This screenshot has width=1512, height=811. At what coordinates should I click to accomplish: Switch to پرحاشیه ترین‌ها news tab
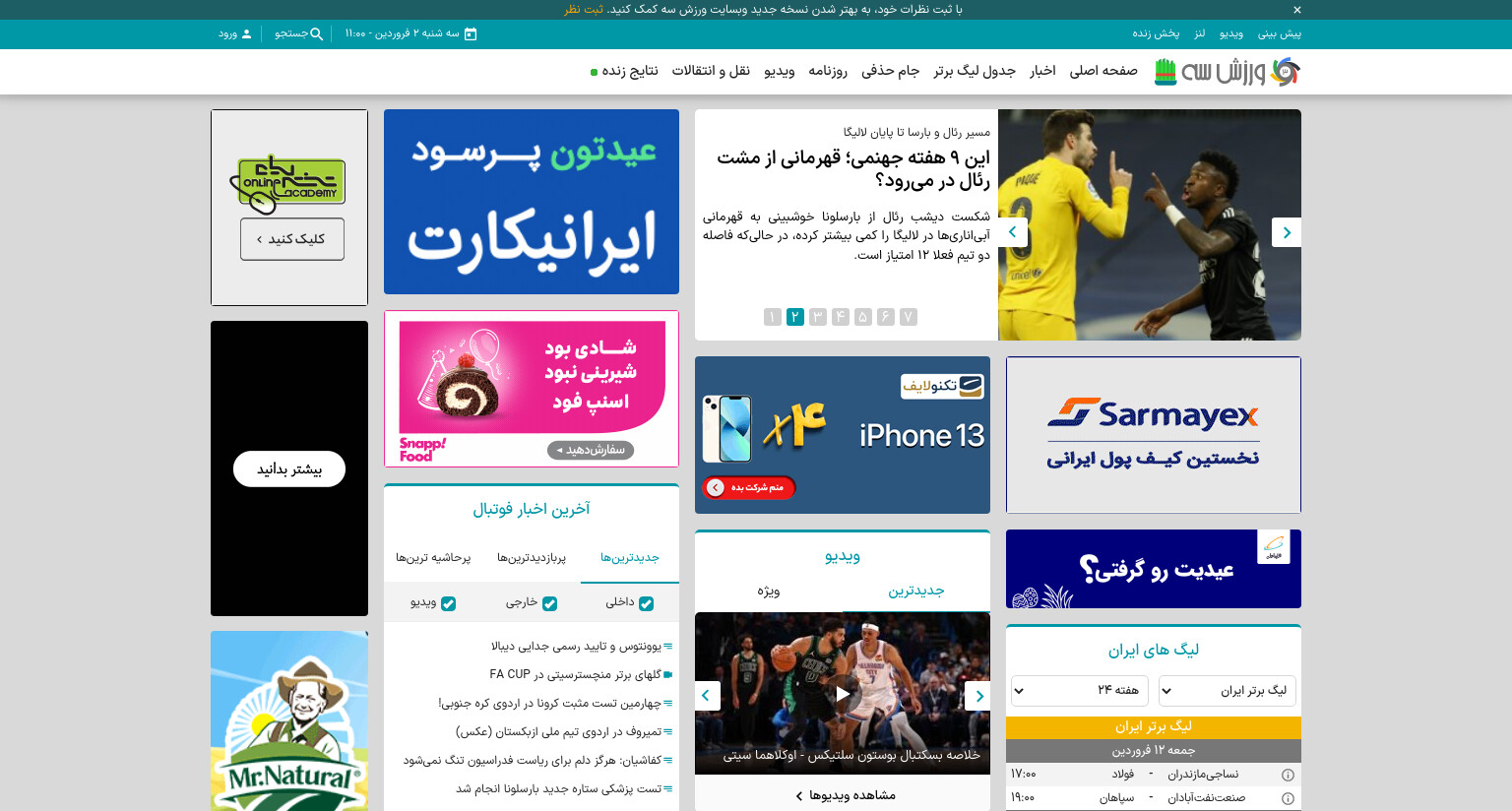[433, 558]
